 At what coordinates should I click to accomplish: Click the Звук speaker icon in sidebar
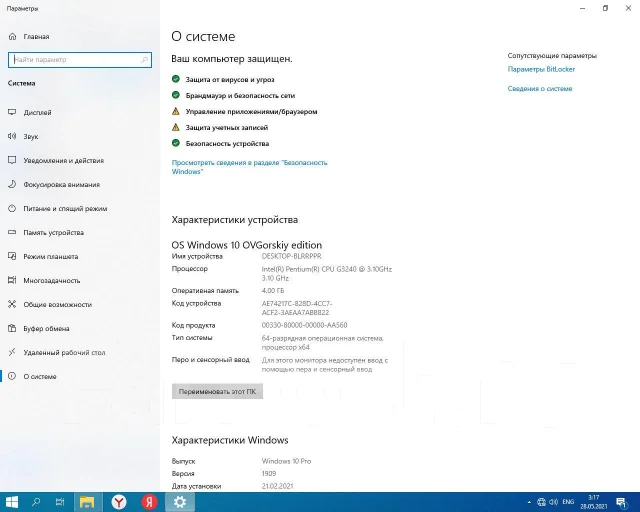pos(12,136)
